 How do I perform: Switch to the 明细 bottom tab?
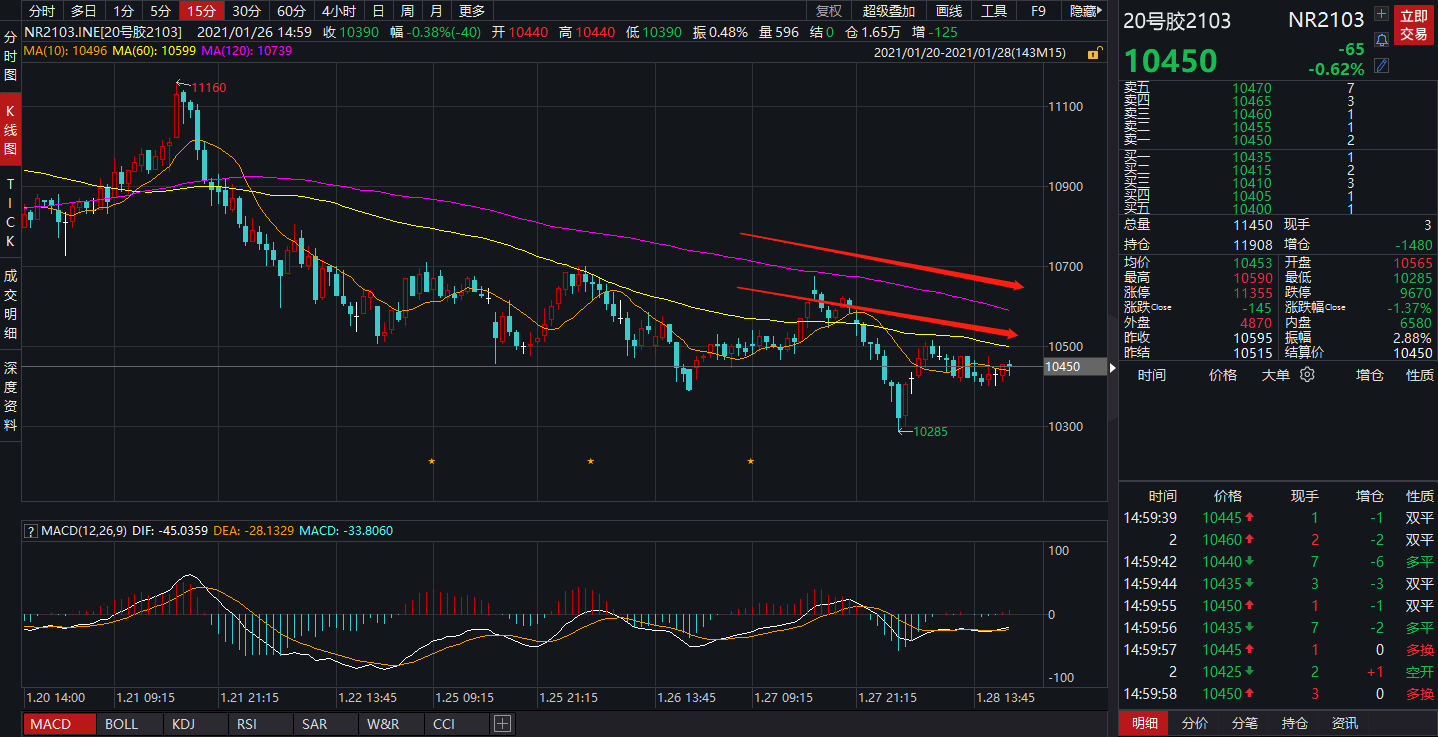(1145, 723)
